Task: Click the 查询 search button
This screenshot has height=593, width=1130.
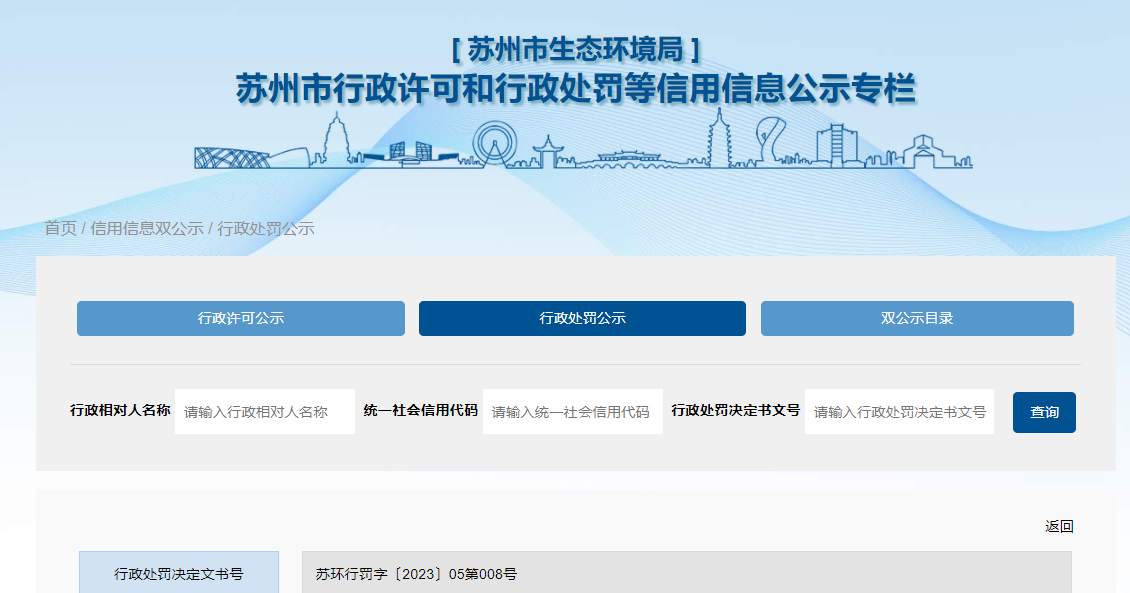Action: tap(1044, 412)
